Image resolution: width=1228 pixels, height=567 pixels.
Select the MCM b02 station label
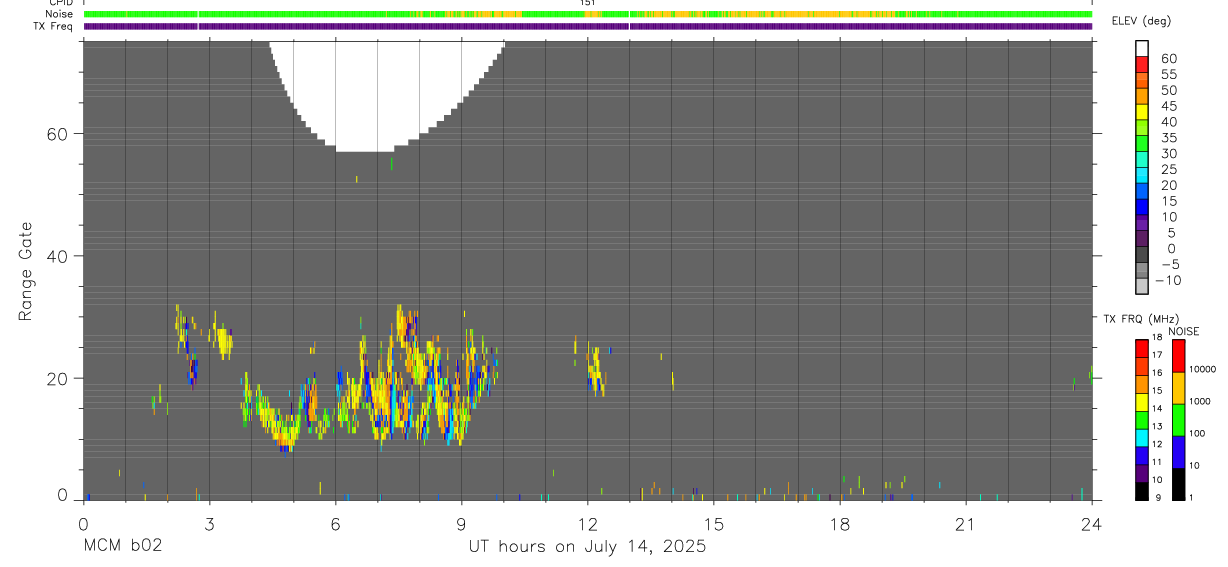point(122,546)
